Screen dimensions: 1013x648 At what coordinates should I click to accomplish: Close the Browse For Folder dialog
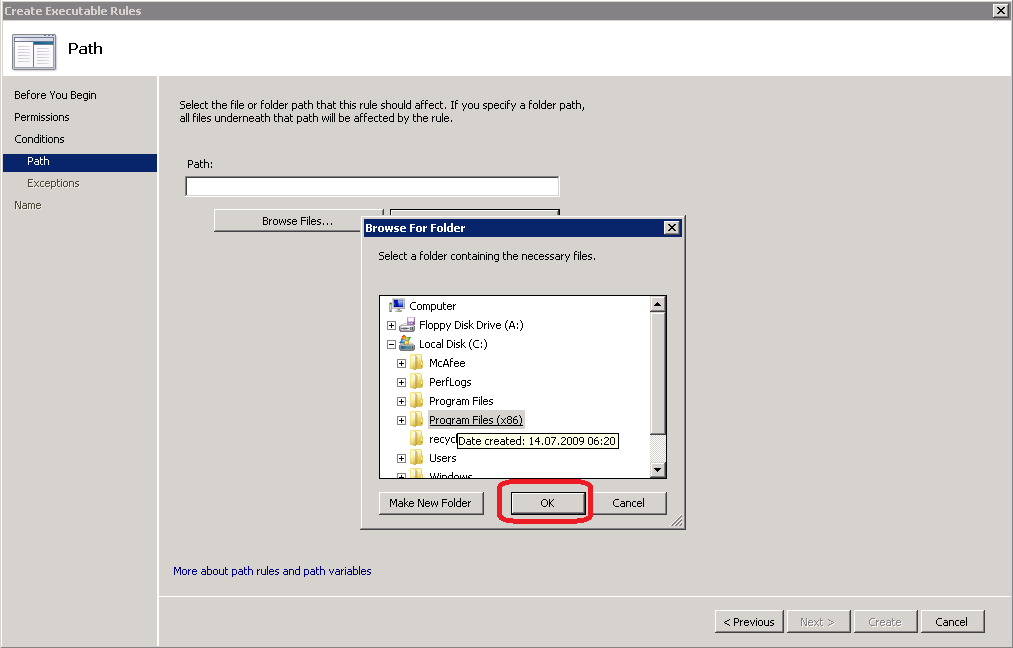coord(672,228)
